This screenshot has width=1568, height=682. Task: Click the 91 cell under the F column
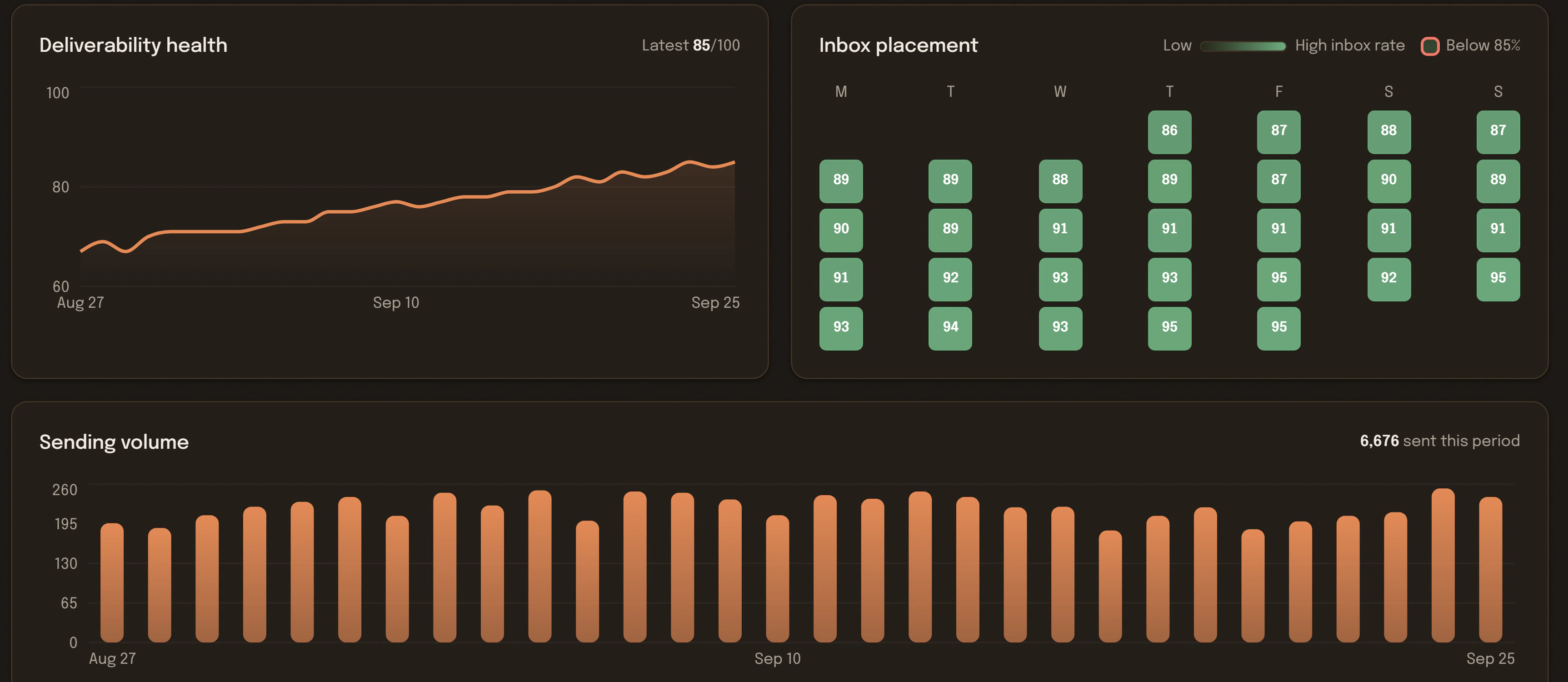point(1279,230)
